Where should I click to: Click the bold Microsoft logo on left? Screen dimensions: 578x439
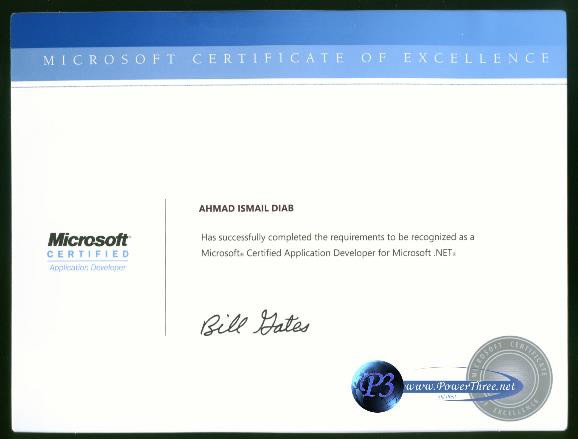(x=88, y=240)
